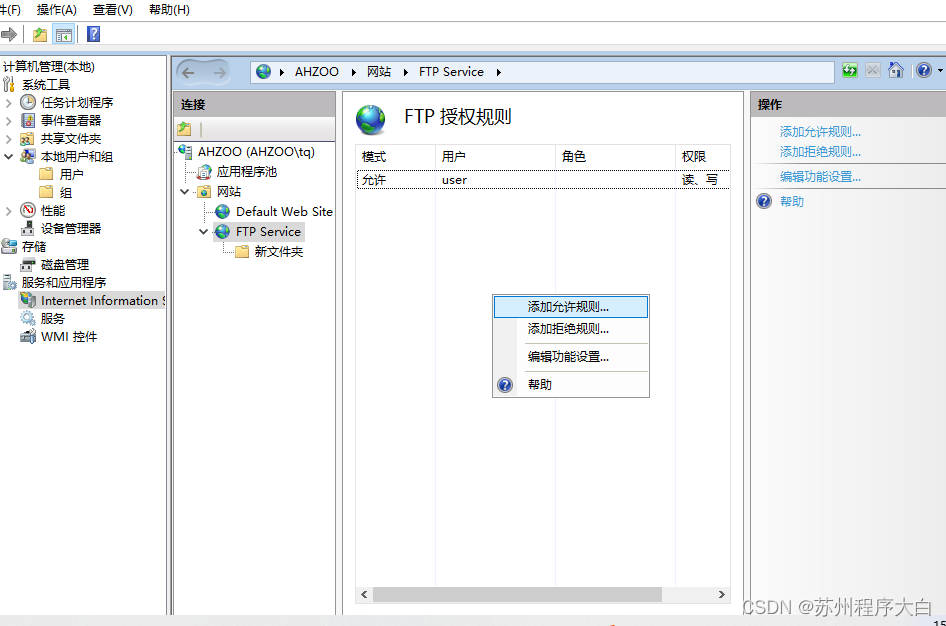The image size is (946, 626).
Task: Open the toolbar help question-mark icon
Action: coord(94,34)
